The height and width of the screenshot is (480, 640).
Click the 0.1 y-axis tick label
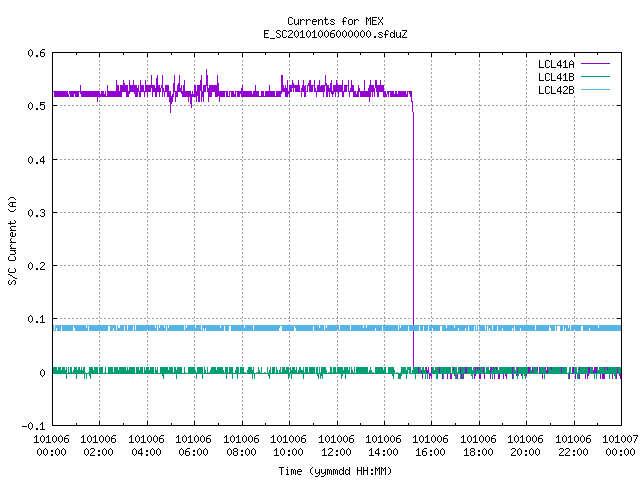pos(37,319)
